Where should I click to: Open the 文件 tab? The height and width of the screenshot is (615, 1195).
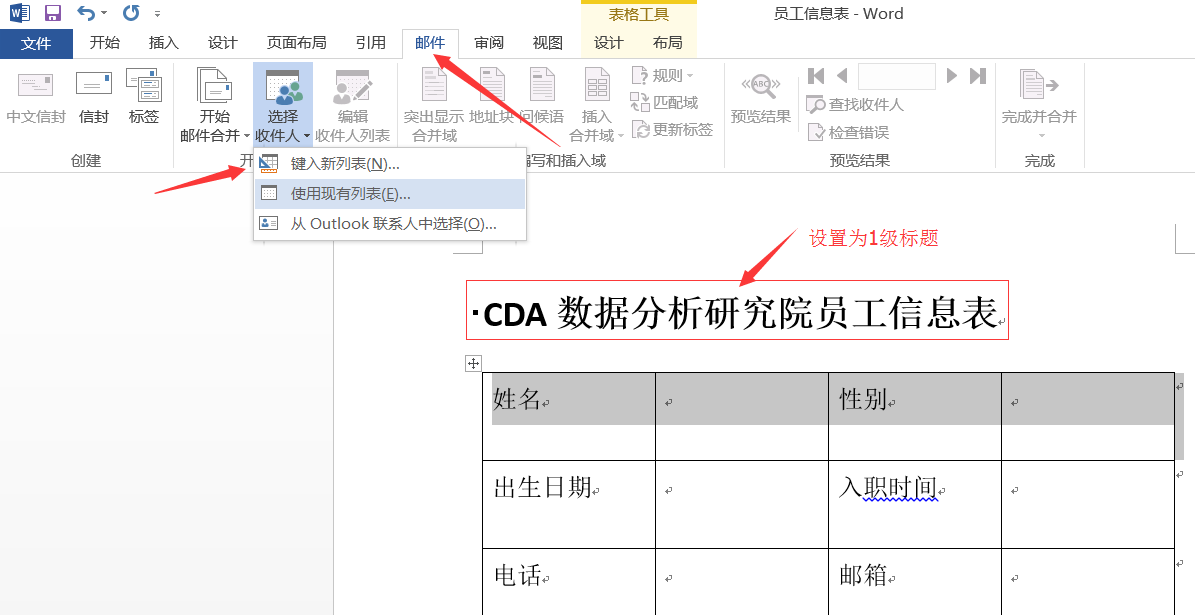tap(36, 43)
